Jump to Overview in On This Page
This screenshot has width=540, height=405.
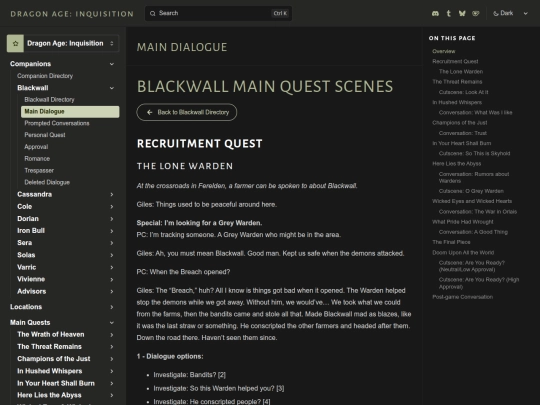point(444,51)
